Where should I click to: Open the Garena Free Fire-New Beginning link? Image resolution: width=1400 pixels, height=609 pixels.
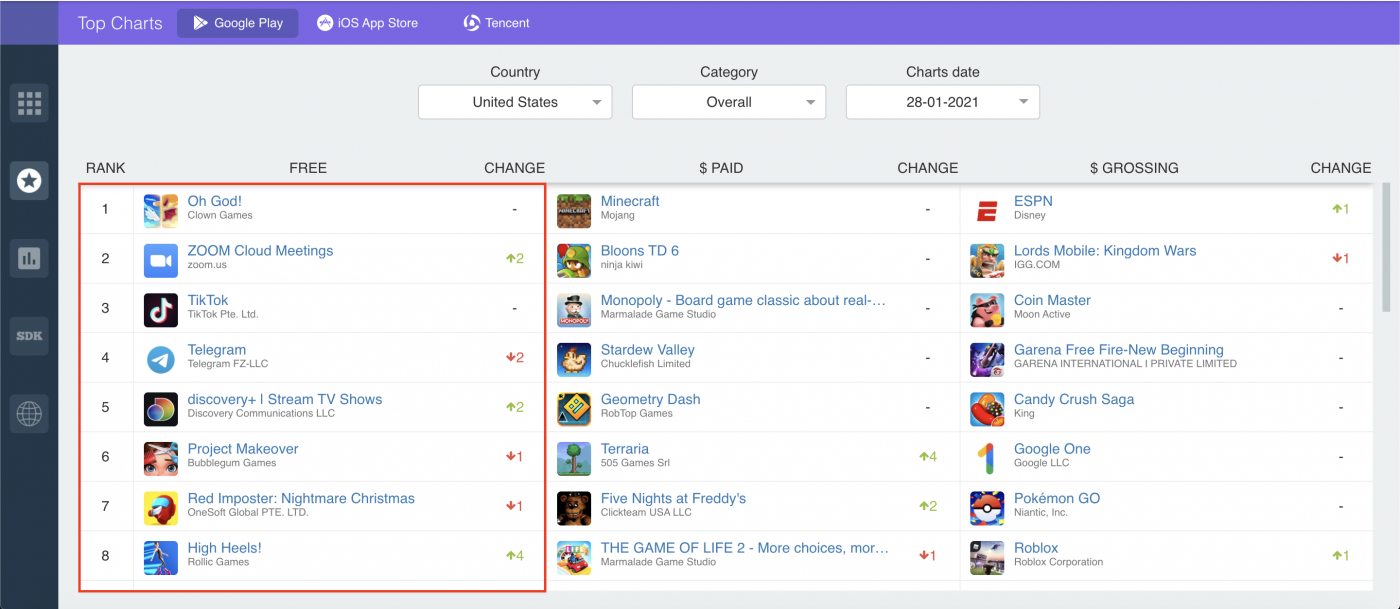[x=1119, y=350]
